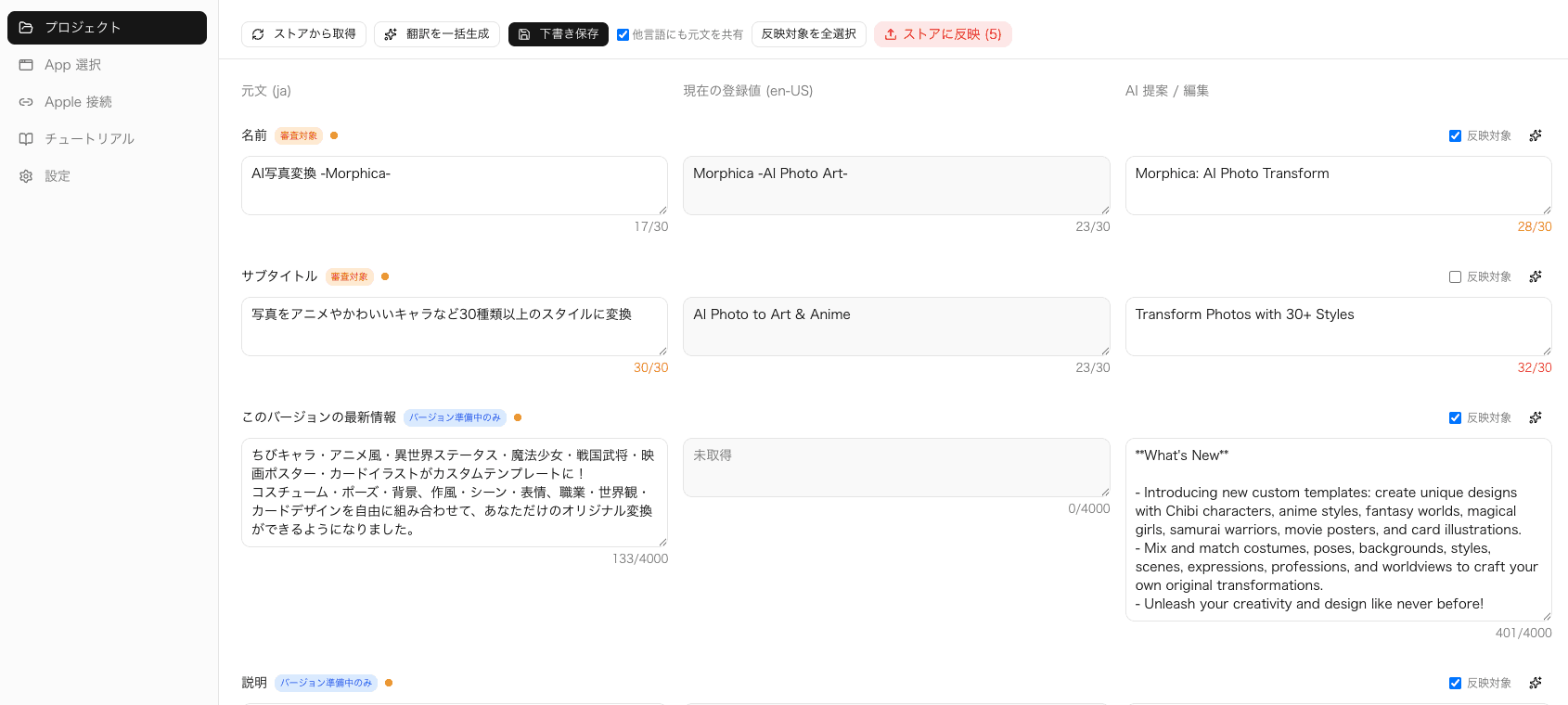Click the book icon beside チュートリアル
Screen dimensions: 1568x705
(x=26, y=139)
